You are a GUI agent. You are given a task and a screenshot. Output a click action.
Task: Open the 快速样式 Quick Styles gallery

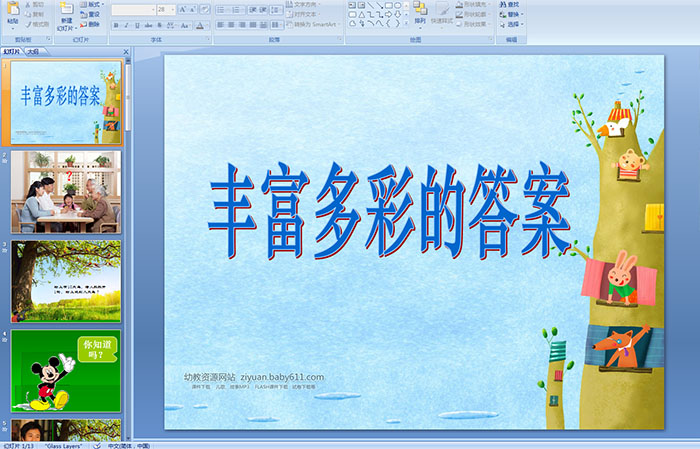point(442,13)
